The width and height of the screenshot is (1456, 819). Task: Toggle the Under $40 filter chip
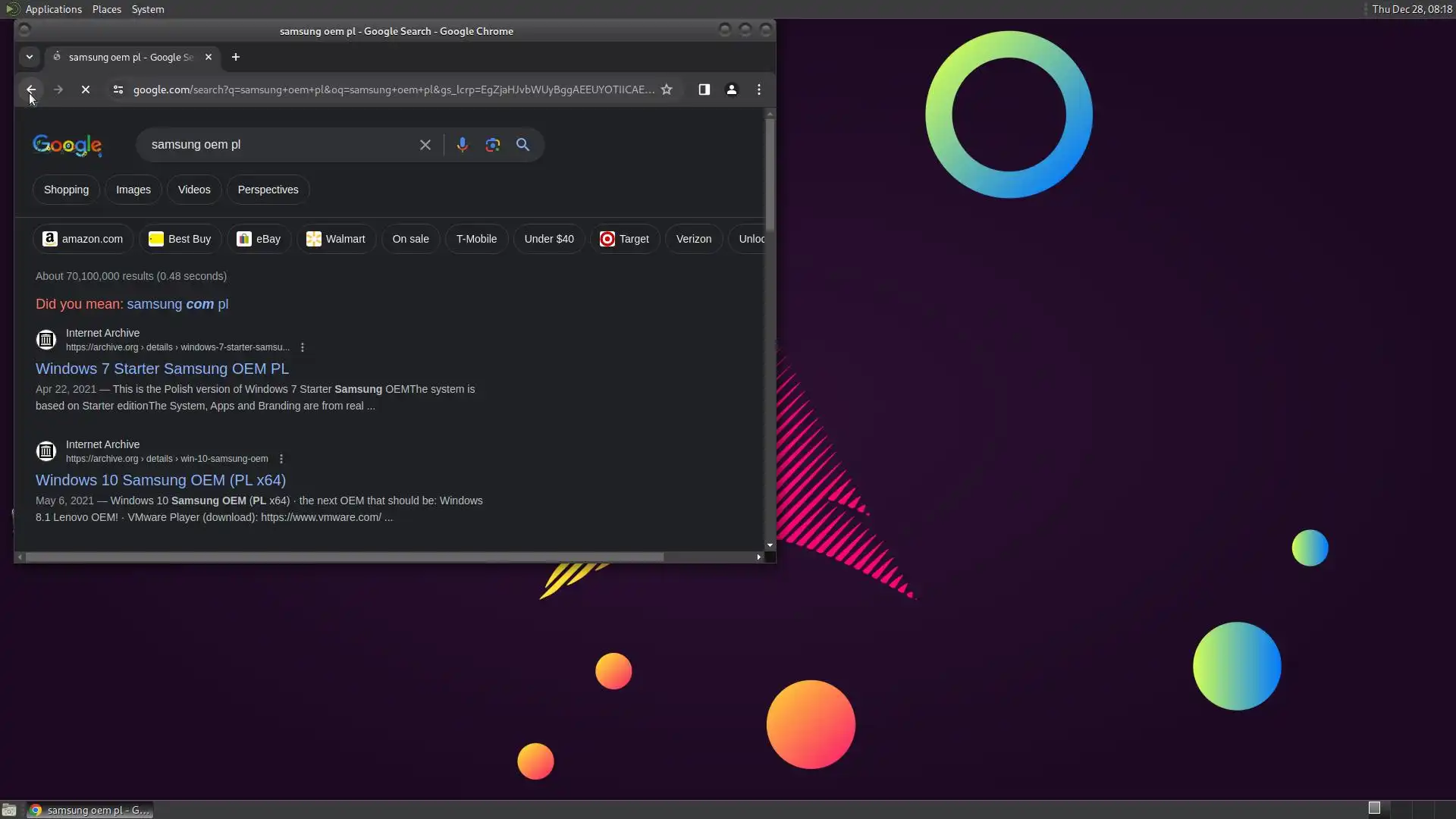(x=548, y=239)
